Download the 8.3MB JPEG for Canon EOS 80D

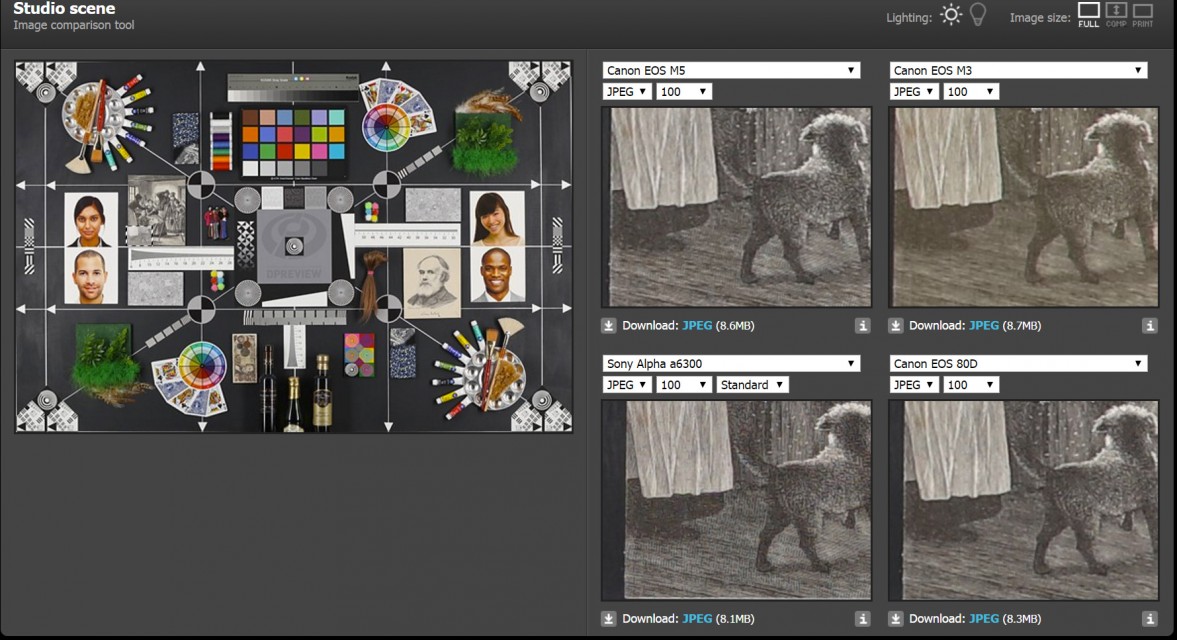coord(983,619)
